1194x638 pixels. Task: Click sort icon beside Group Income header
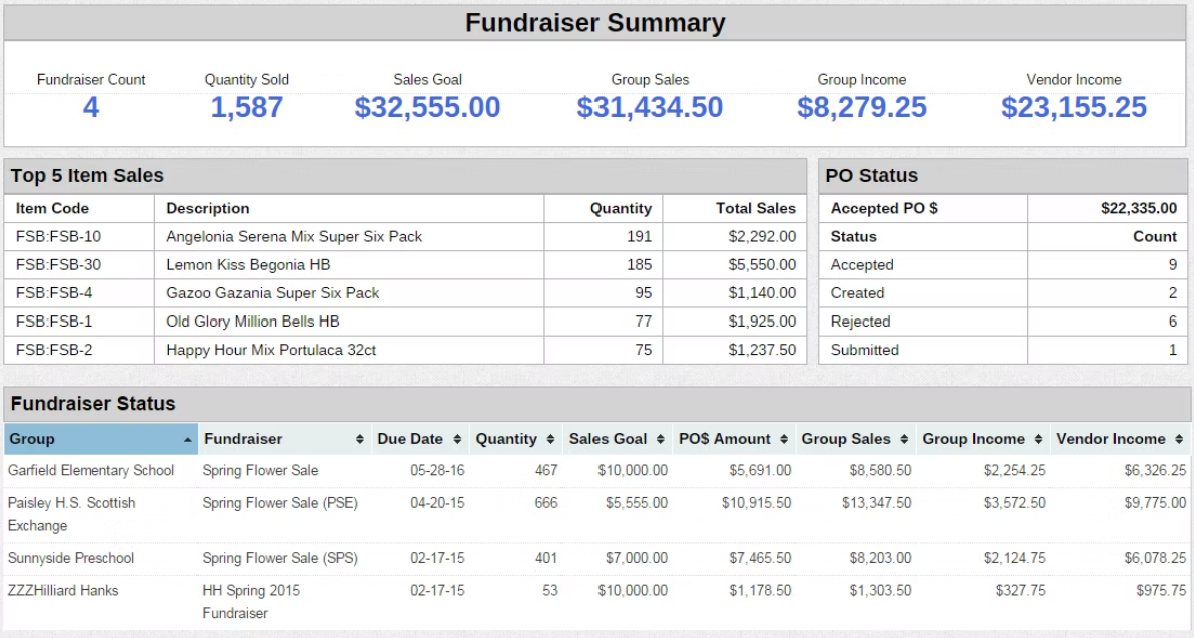(x=1038, y=440)
